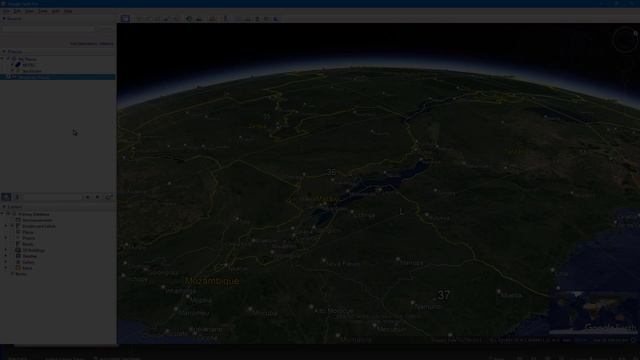Click the Add Placemark toolbar icon
The width and height of the screenshot is (640, 360).
point(138,19)
